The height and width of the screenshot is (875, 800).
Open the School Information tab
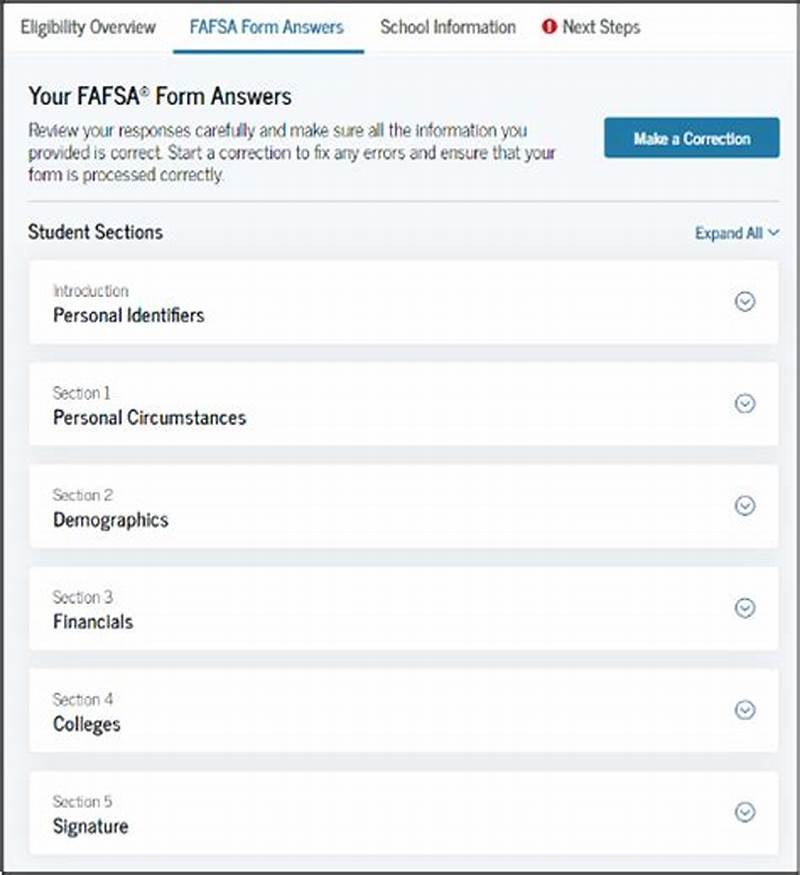(447, 28)
